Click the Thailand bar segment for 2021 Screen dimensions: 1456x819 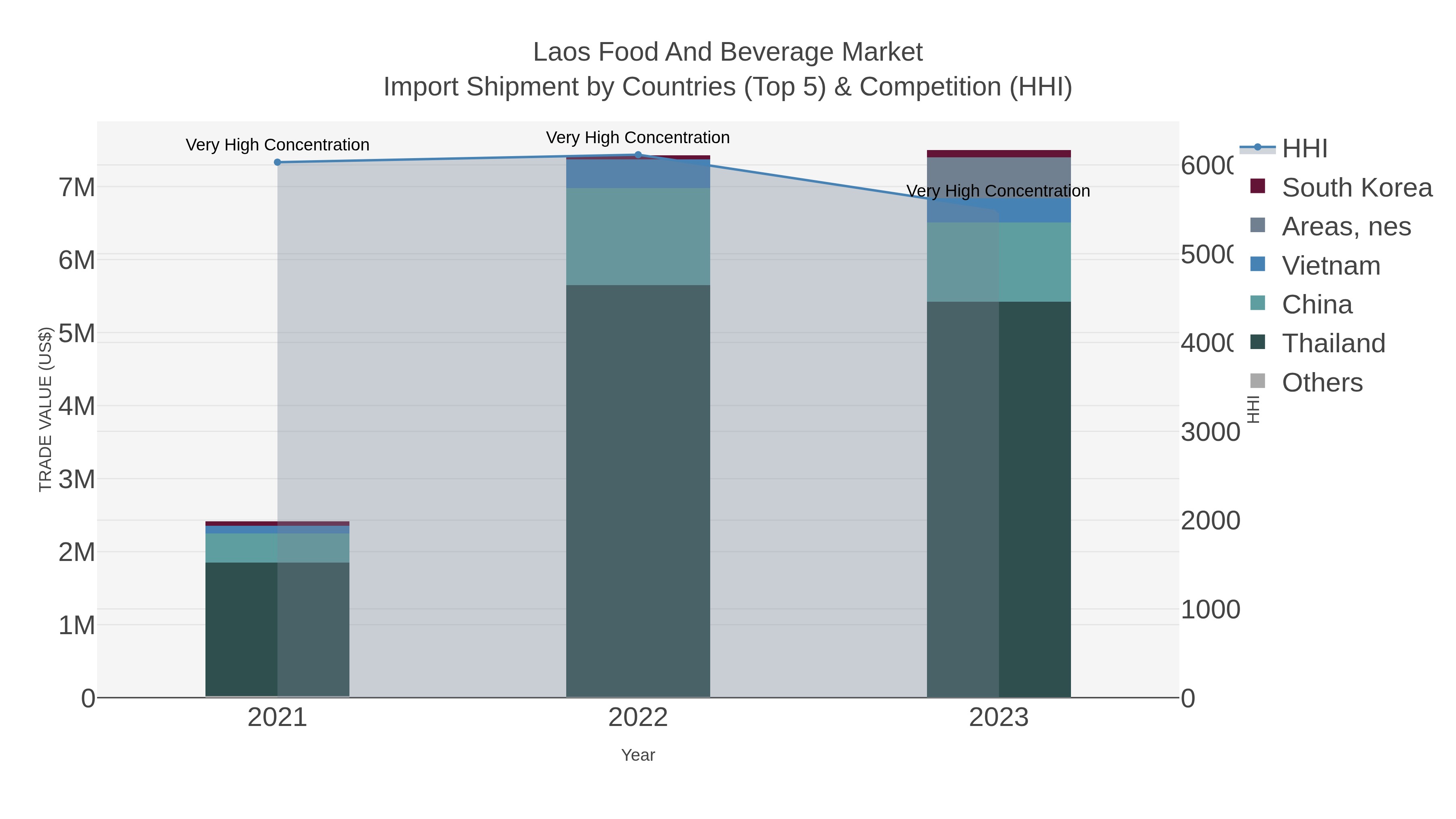tap(277, 629)
